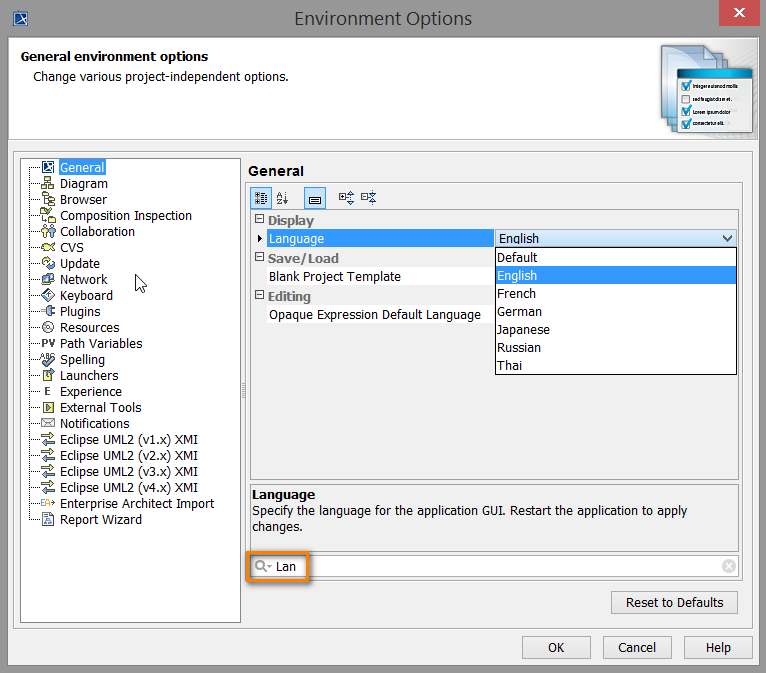This screenshot has height=673, width=766.
Task: Collapse all property groups
Action: coord(368,198)
